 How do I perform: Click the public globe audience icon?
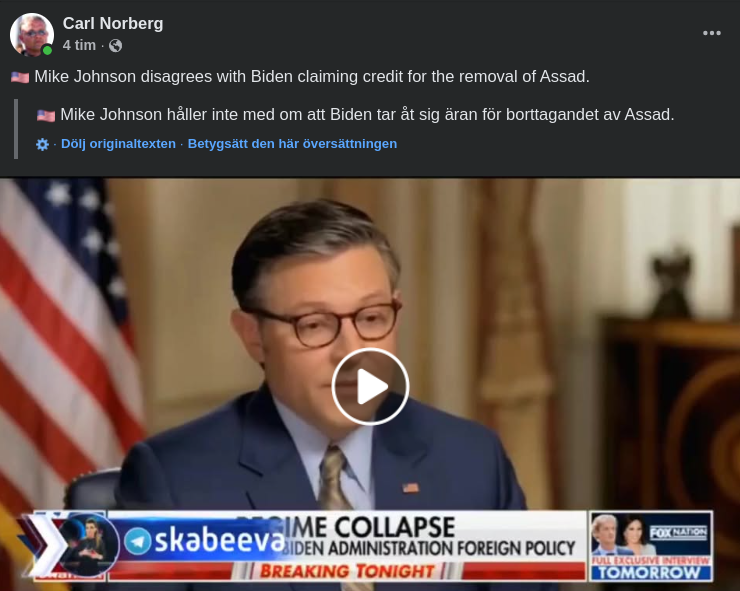click(116, 45)
